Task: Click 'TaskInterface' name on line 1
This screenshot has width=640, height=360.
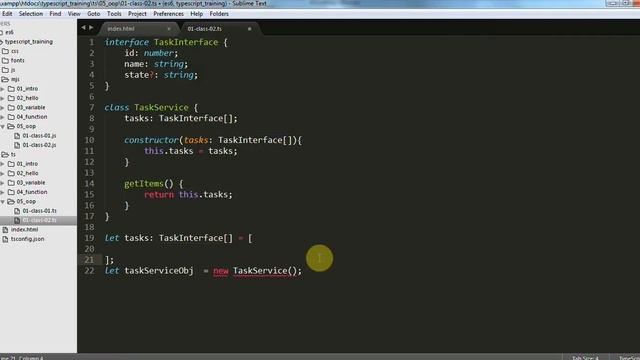Action: point(186,42)
